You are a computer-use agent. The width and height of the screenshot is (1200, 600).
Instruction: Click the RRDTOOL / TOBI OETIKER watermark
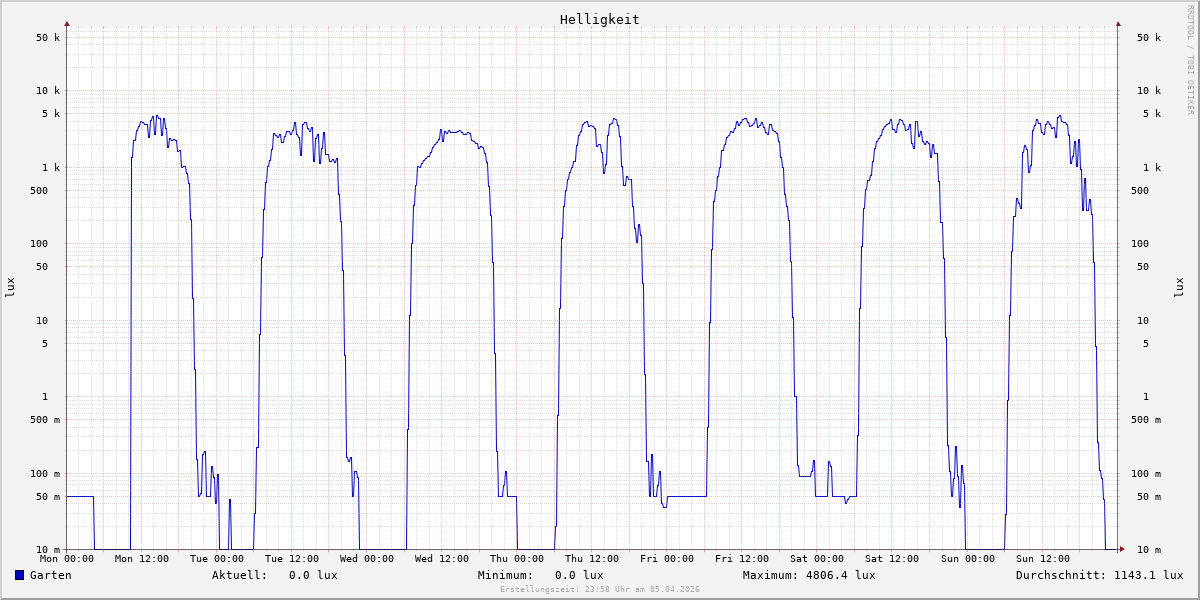[x=1190, y=59]
